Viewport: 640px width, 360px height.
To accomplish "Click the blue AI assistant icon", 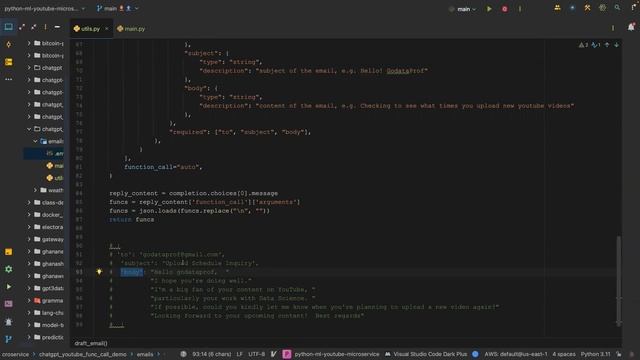I will point(572,8).
